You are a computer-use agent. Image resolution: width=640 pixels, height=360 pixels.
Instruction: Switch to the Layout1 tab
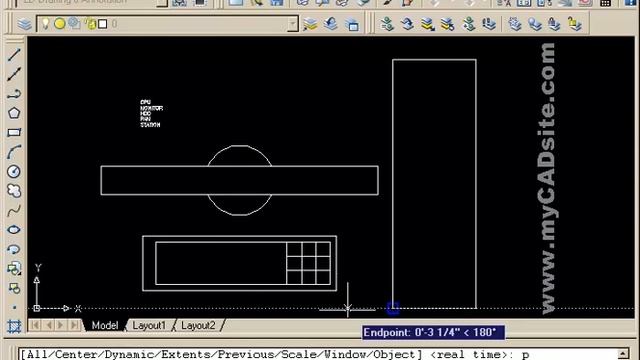click(x=149, y=325)
